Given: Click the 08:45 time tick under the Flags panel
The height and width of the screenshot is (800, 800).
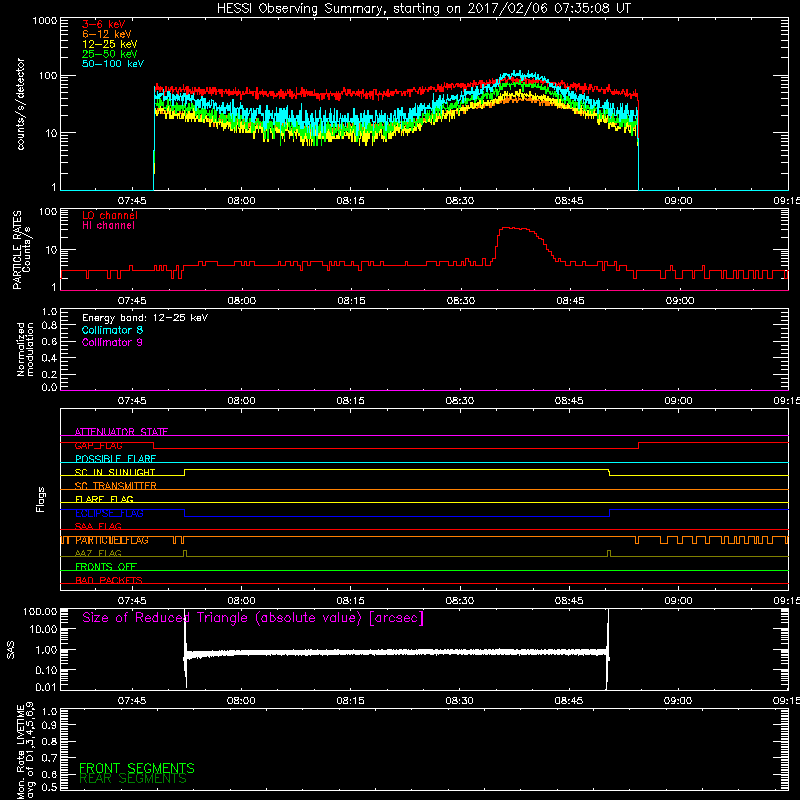Looking at the screenshot, I should coord(569,601).
